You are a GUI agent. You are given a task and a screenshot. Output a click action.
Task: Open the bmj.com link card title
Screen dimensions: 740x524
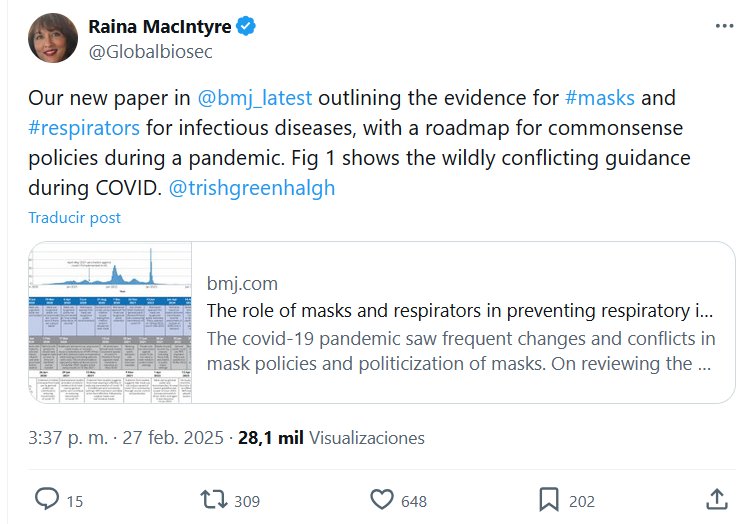(460, 310)
